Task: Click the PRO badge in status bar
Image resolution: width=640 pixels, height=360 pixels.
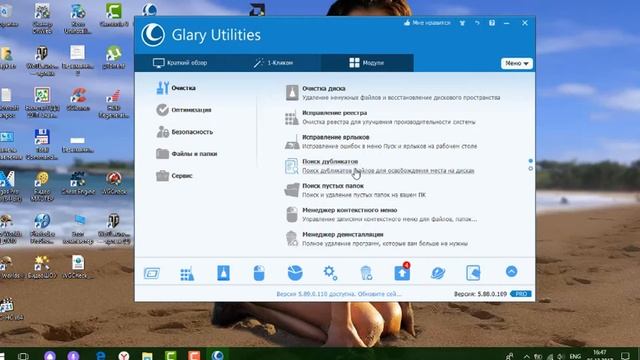Action: (521, 294)
